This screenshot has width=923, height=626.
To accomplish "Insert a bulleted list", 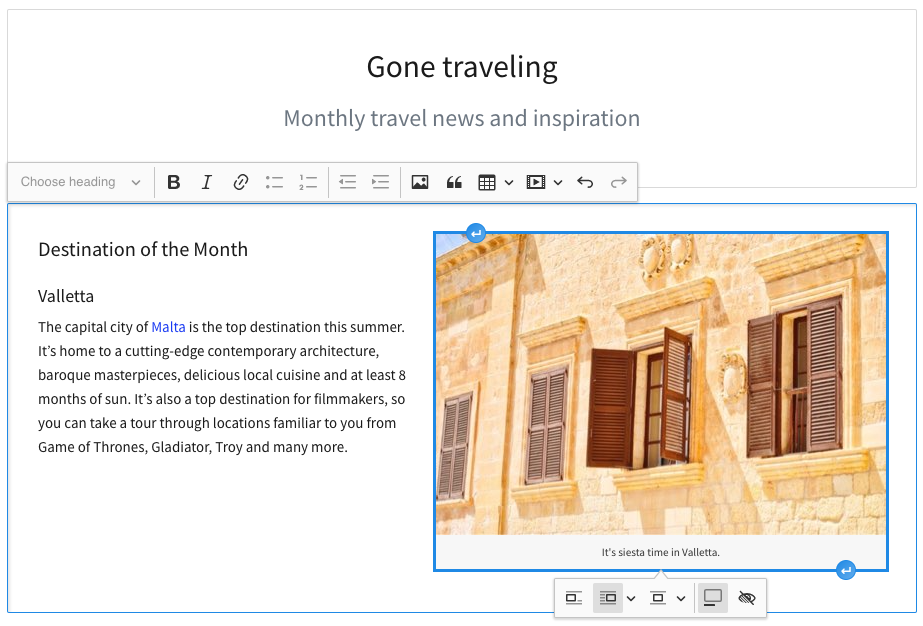I will tap(275, 182).
